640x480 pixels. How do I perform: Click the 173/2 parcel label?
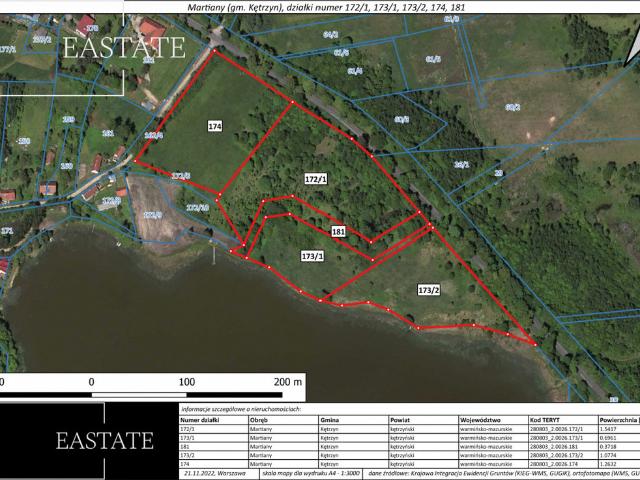click(x=428, y=289)
